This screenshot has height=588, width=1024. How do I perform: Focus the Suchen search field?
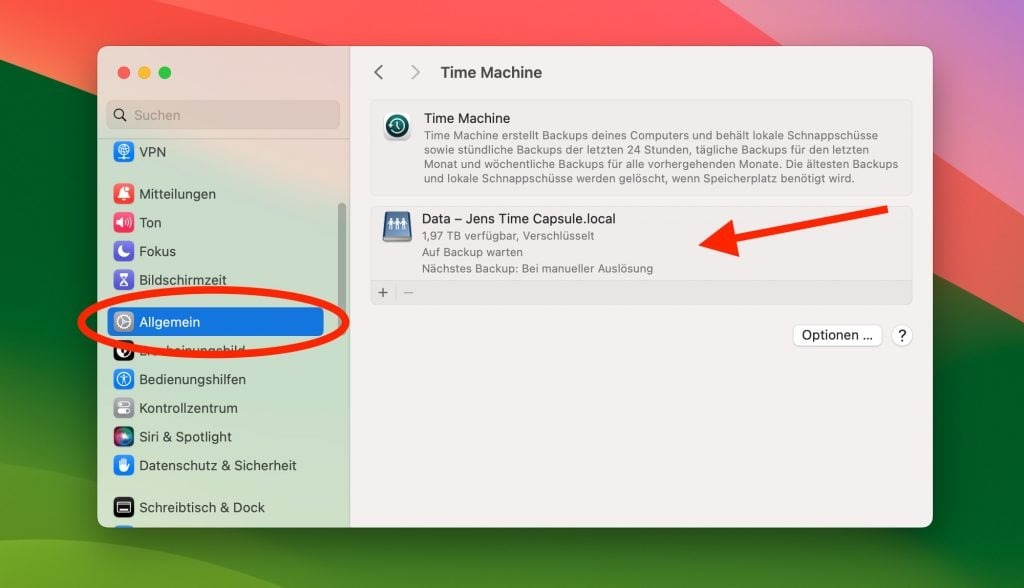click(x=223, y=115)
